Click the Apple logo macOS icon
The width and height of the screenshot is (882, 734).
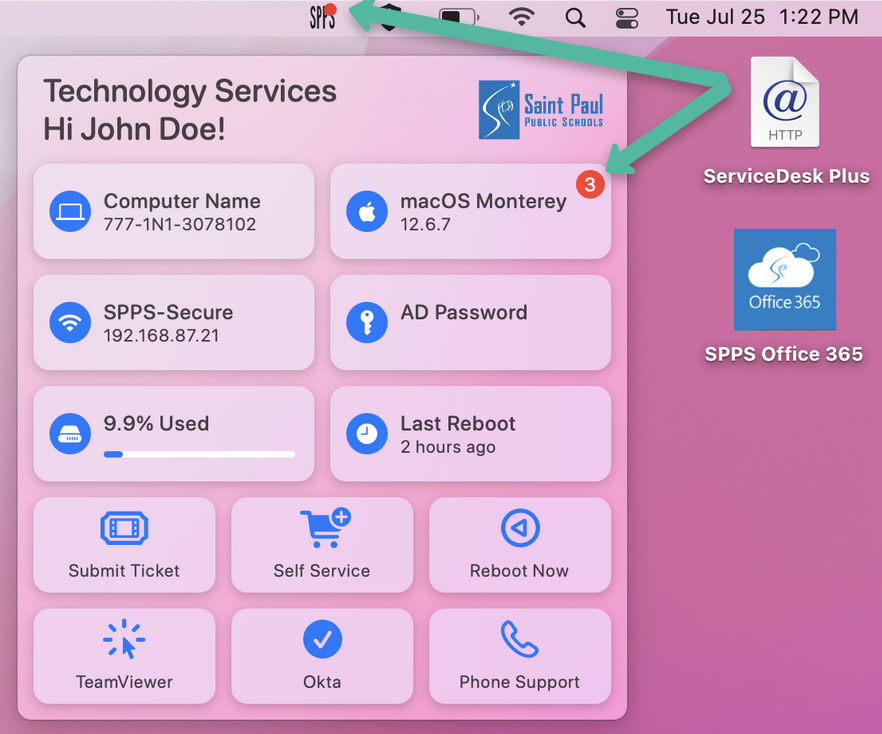tap(367, 211)
